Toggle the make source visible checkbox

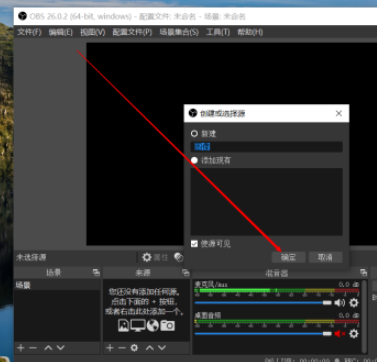click(194, 244)
